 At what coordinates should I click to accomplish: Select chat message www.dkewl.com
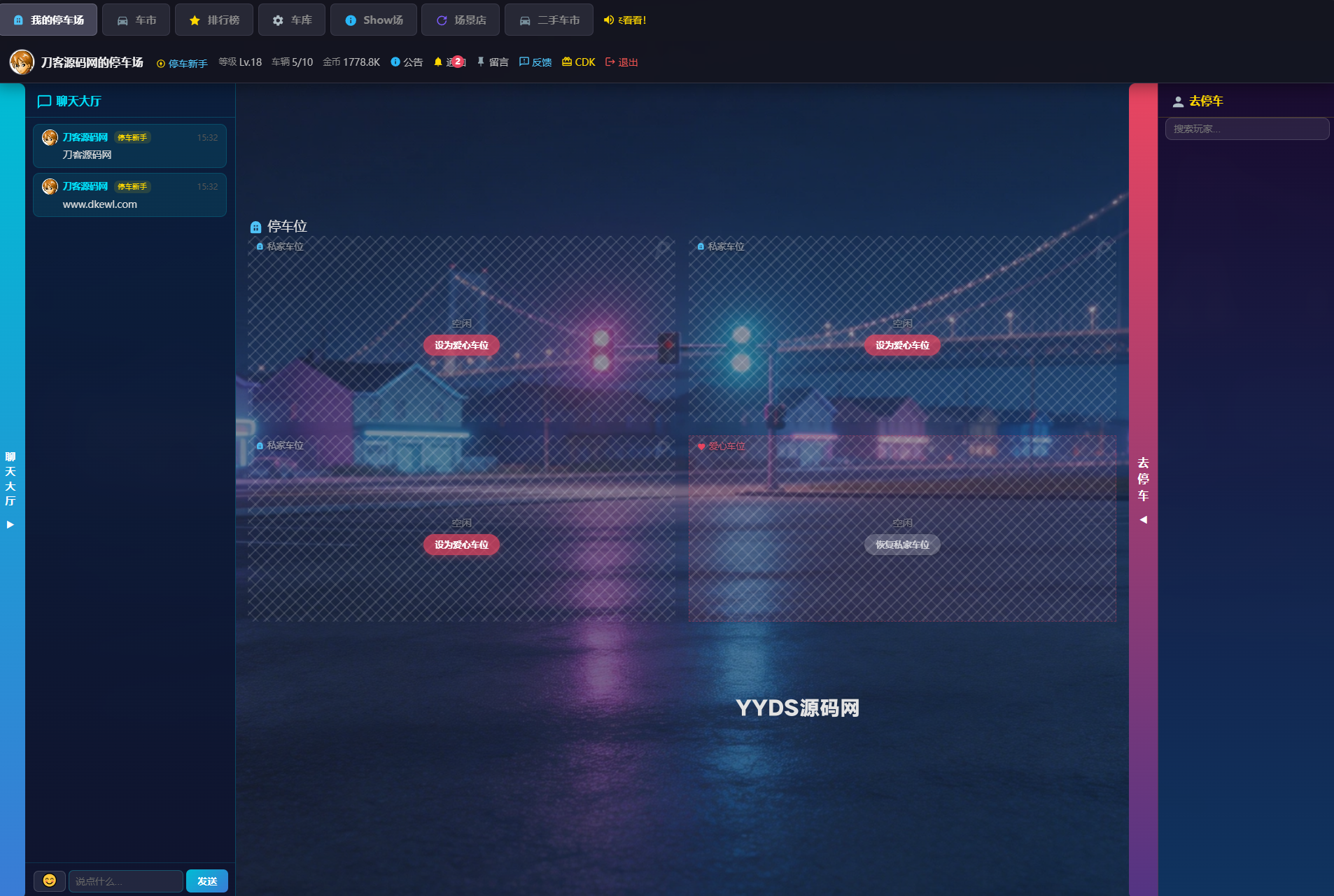(129, 195)
